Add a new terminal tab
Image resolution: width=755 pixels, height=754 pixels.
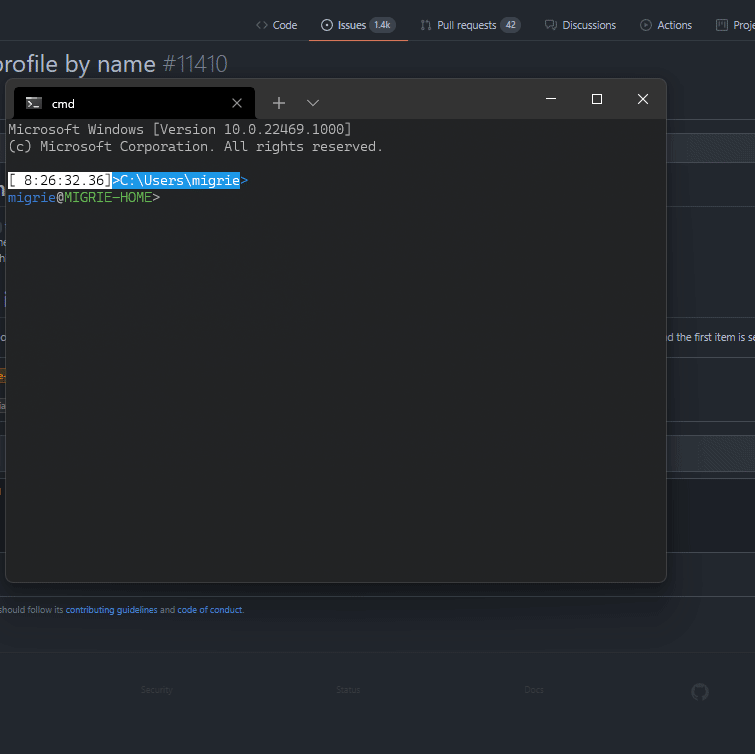(279, 103)
